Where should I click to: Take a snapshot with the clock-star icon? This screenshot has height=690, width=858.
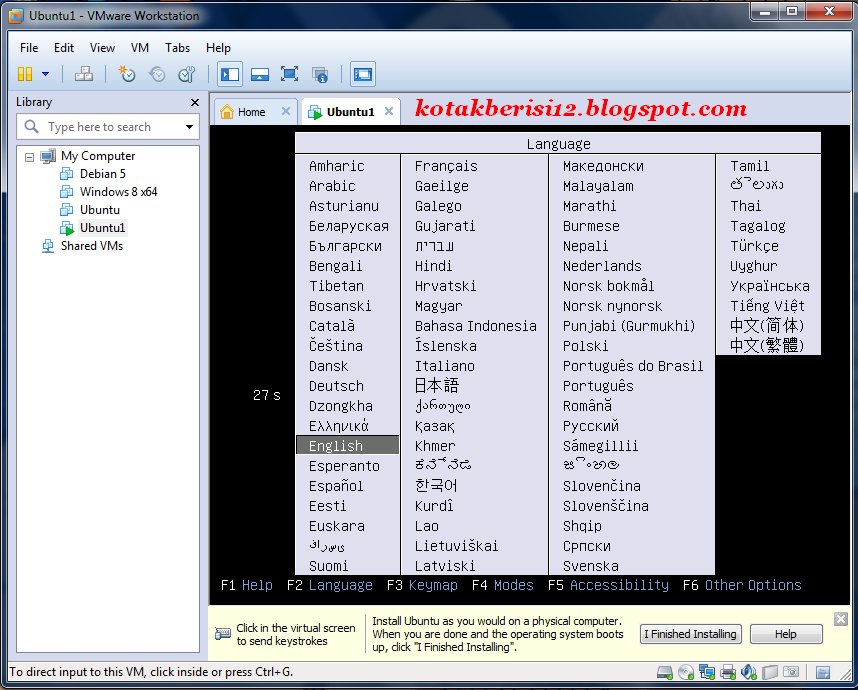coord(127,74)
